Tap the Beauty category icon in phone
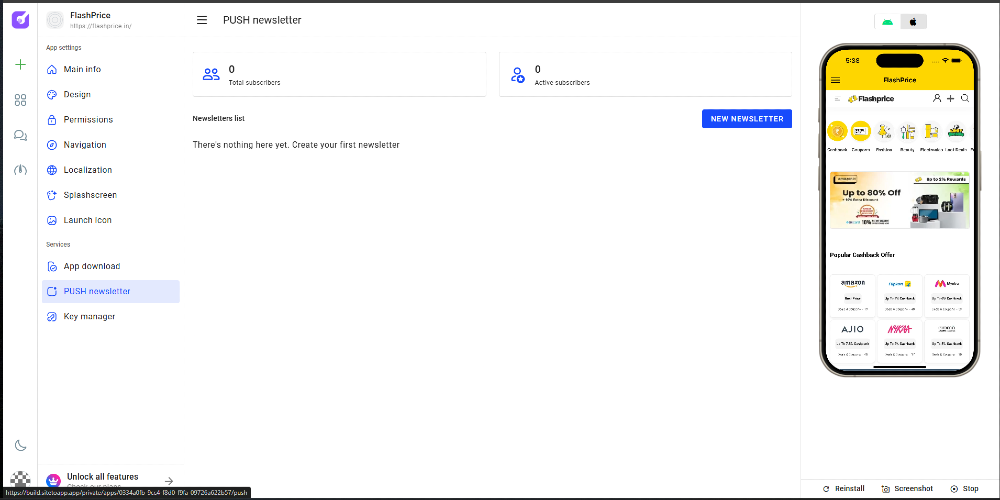1000x500 pixels. tap(908, 131)
